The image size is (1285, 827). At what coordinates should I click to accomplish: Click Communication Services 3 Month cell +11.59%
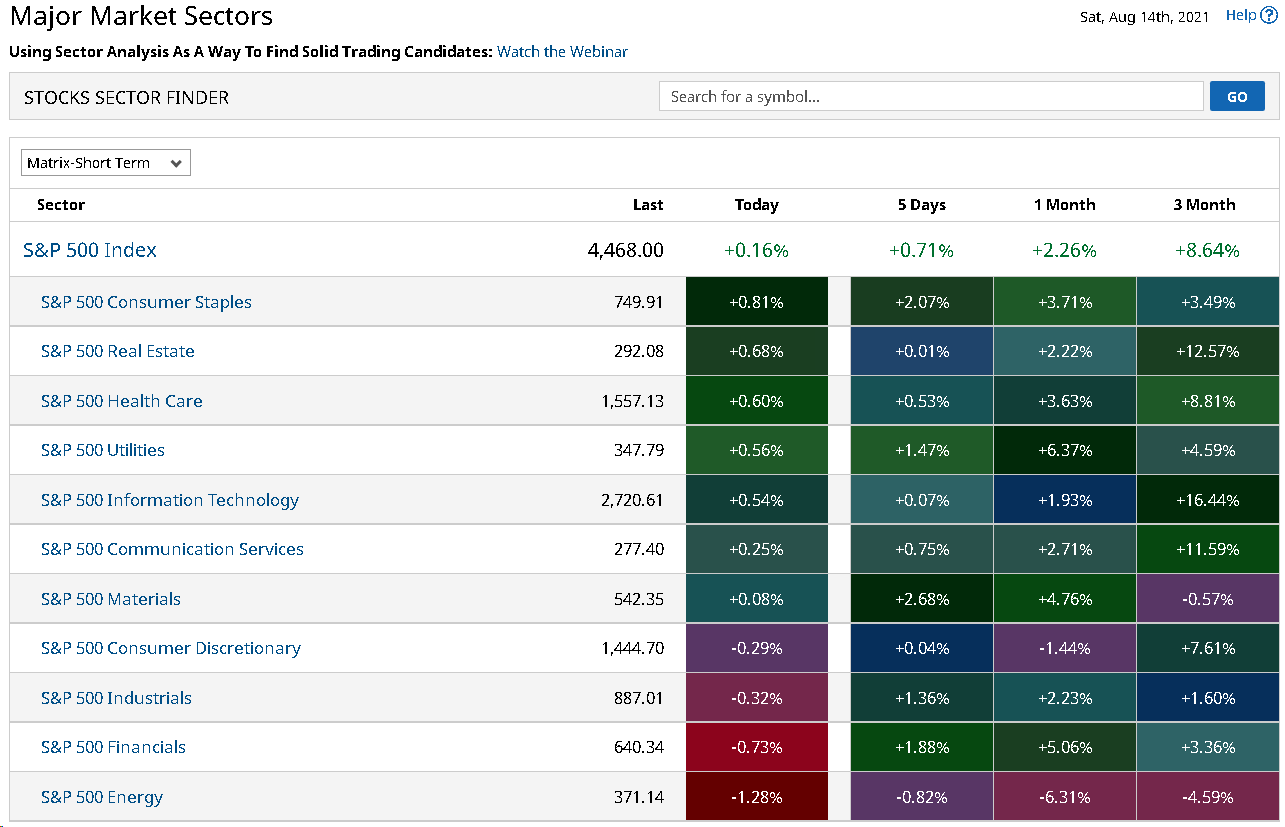click(x=1208, y=549)
